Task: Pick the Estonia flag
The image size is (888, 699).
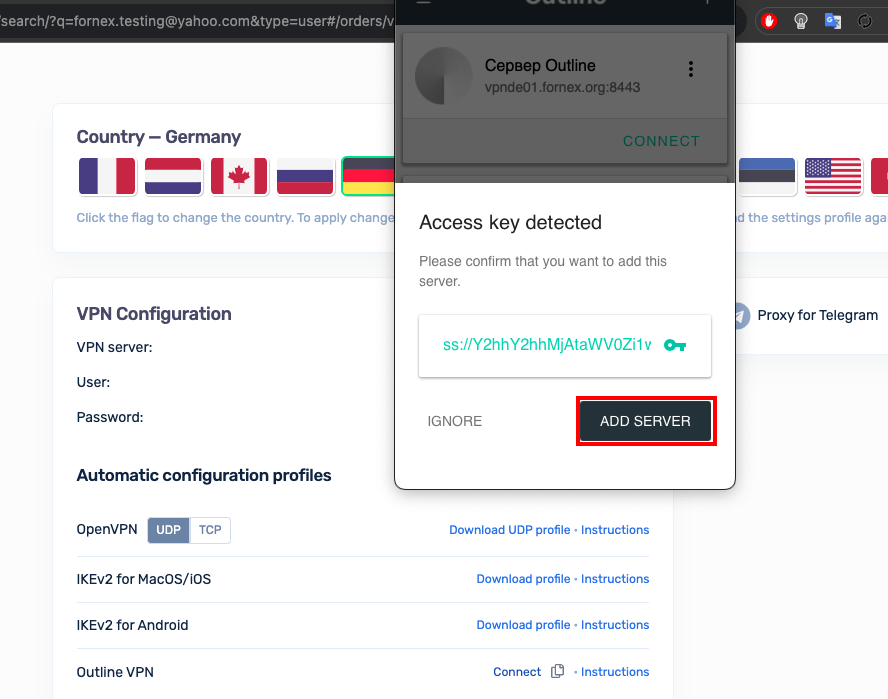Action: [767, 176]
